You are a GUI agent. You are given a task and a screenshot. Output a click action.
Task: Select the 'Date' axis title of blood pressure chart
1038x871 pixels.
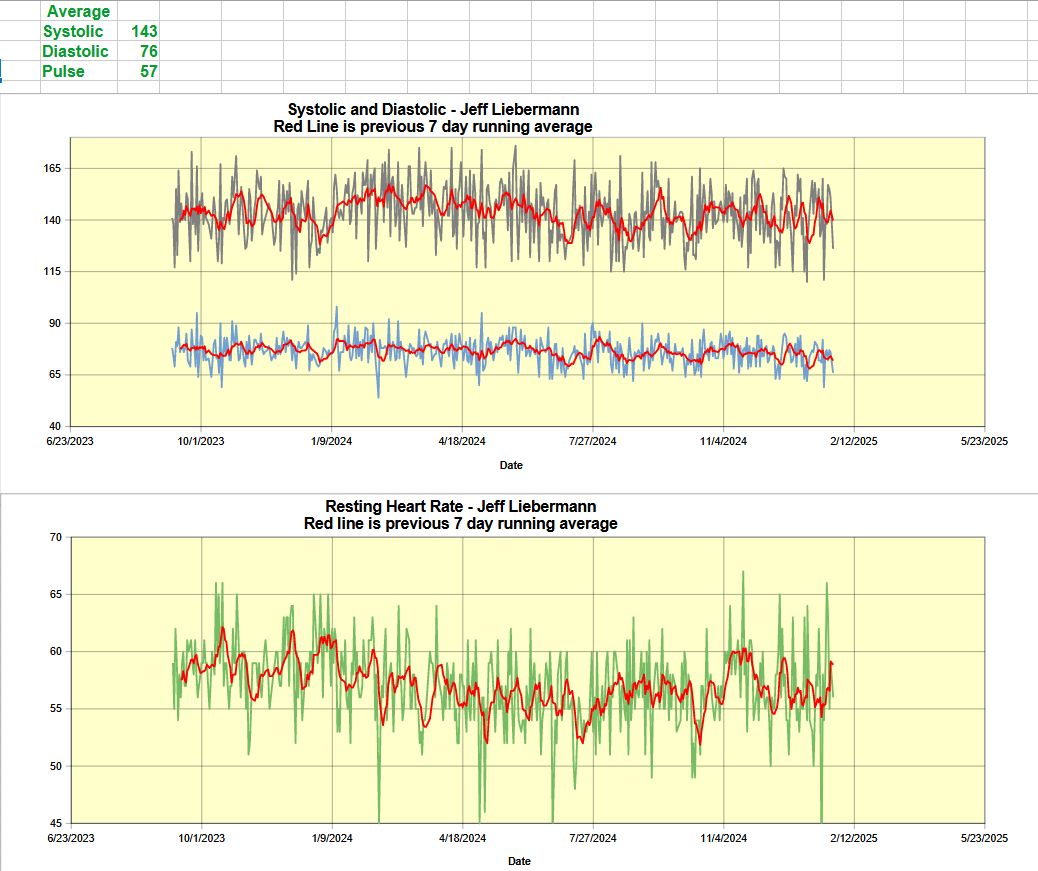[x=511, y=465]
